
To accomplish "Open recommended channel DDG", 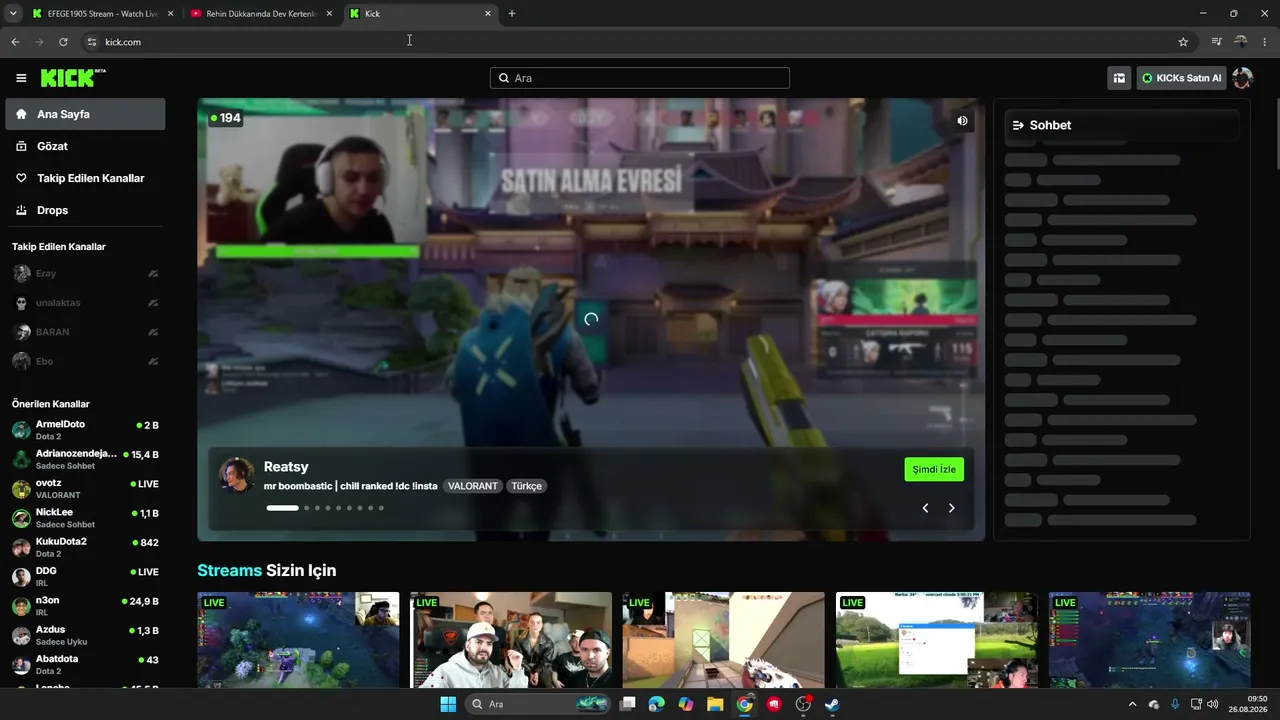I will click(85, 576).
